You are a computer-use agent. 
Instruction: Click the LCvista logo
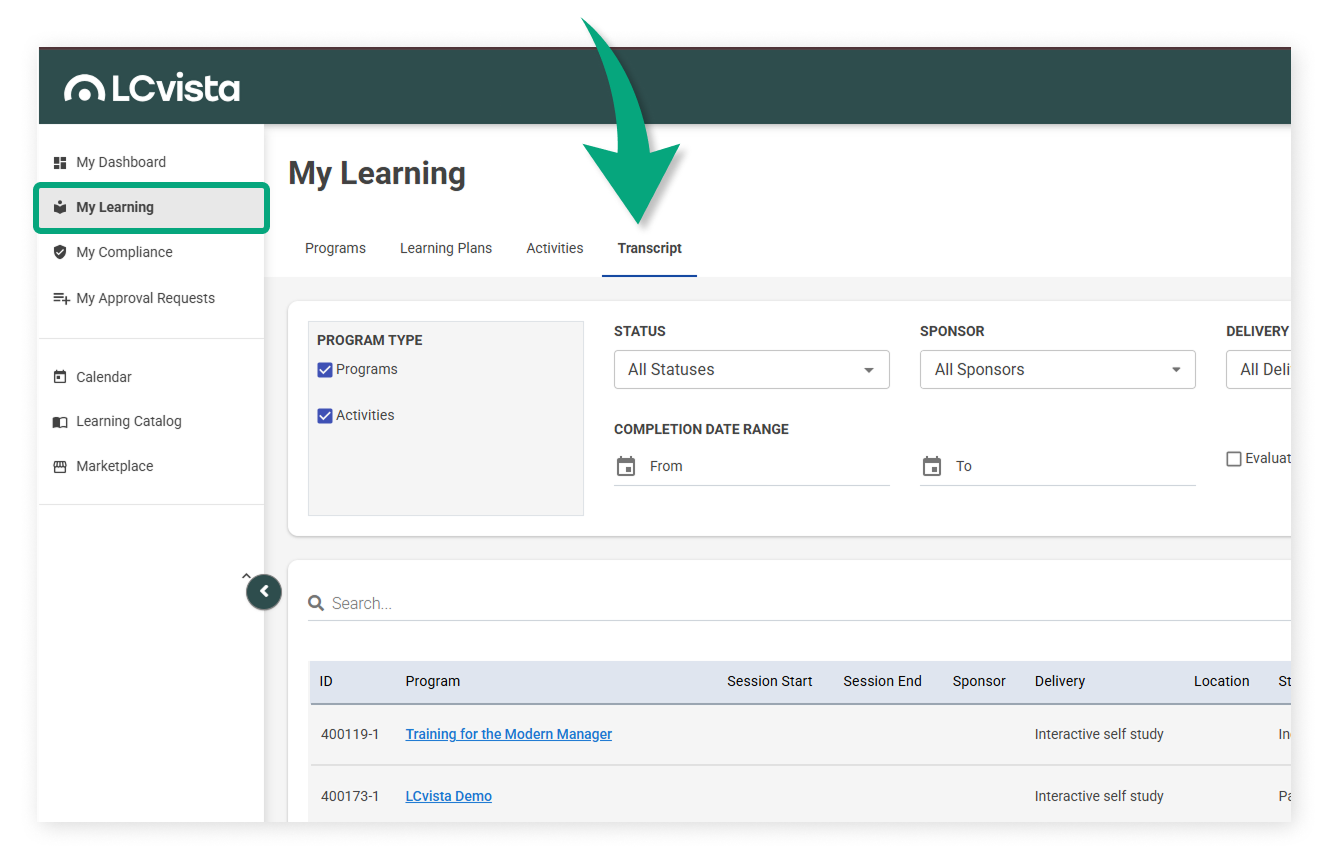click(x=152, y=88)
